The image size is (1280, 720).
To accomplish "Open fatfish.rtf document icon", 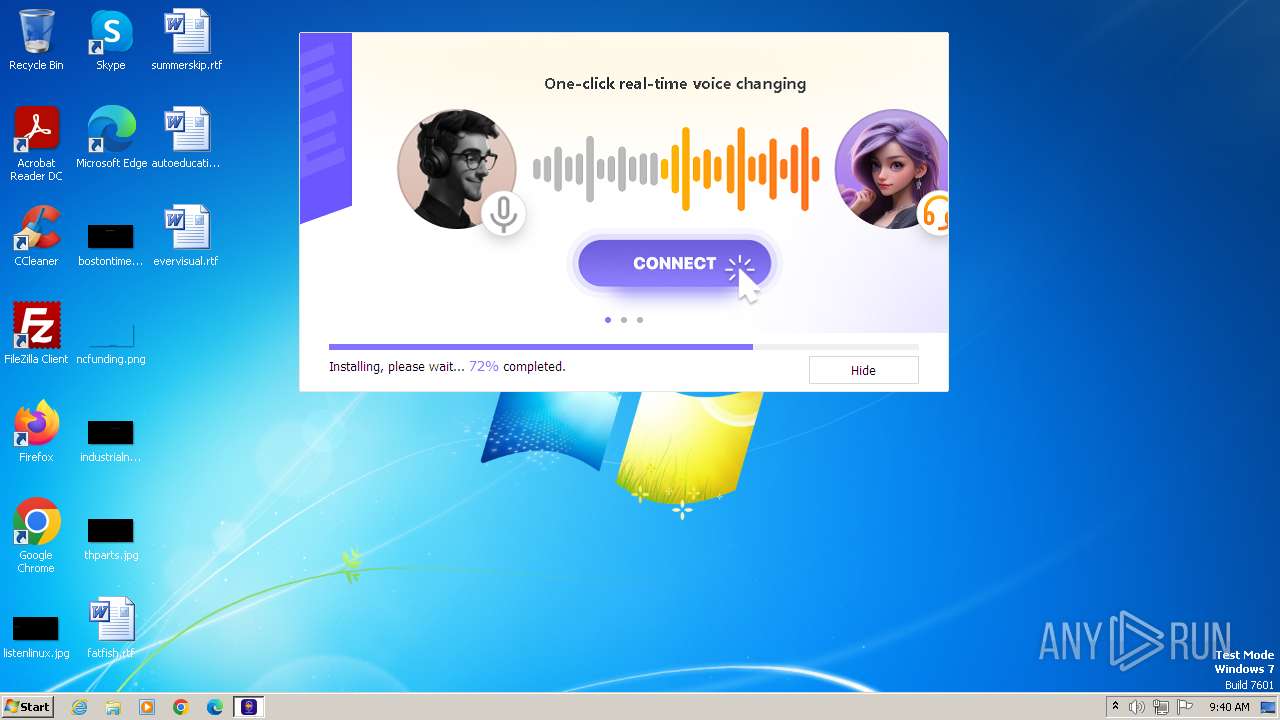I will coord(111,628).
